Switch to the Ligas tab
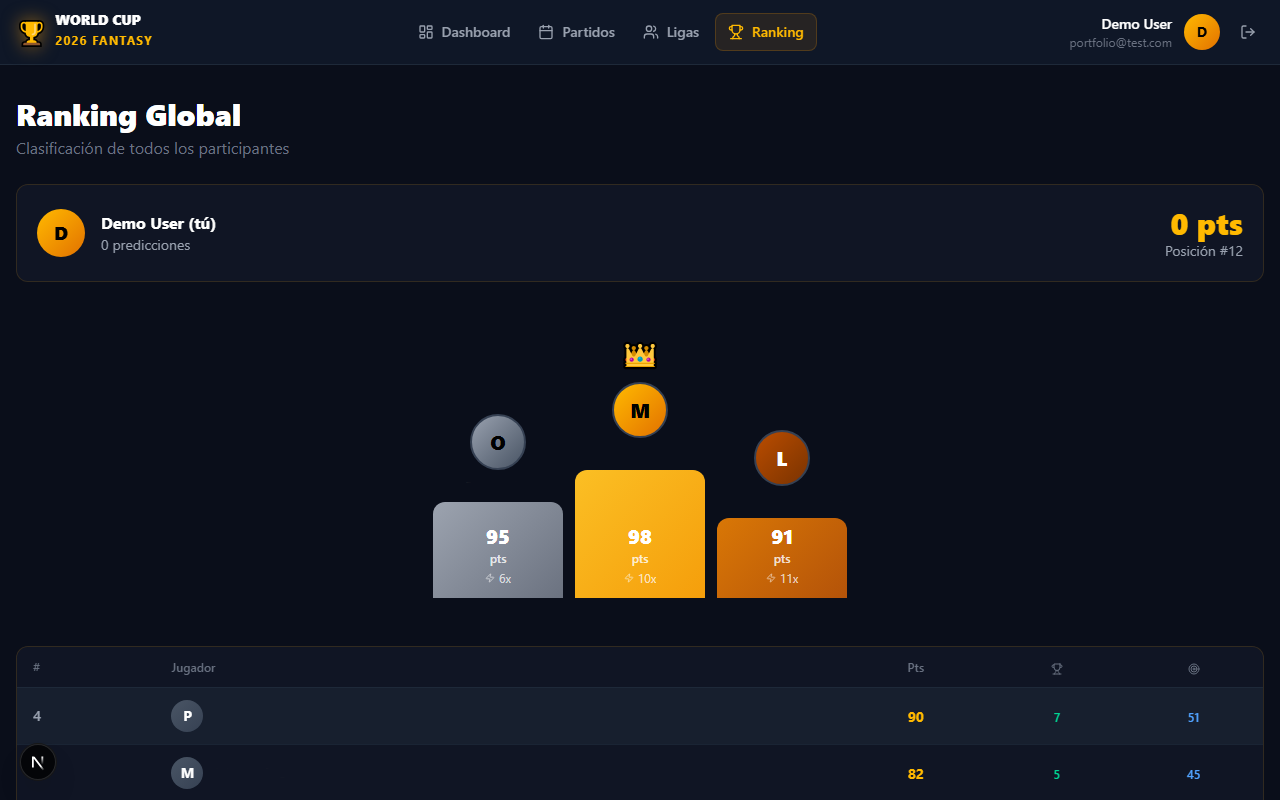Viewport: 1280px width, 800px height. (671, 32)
